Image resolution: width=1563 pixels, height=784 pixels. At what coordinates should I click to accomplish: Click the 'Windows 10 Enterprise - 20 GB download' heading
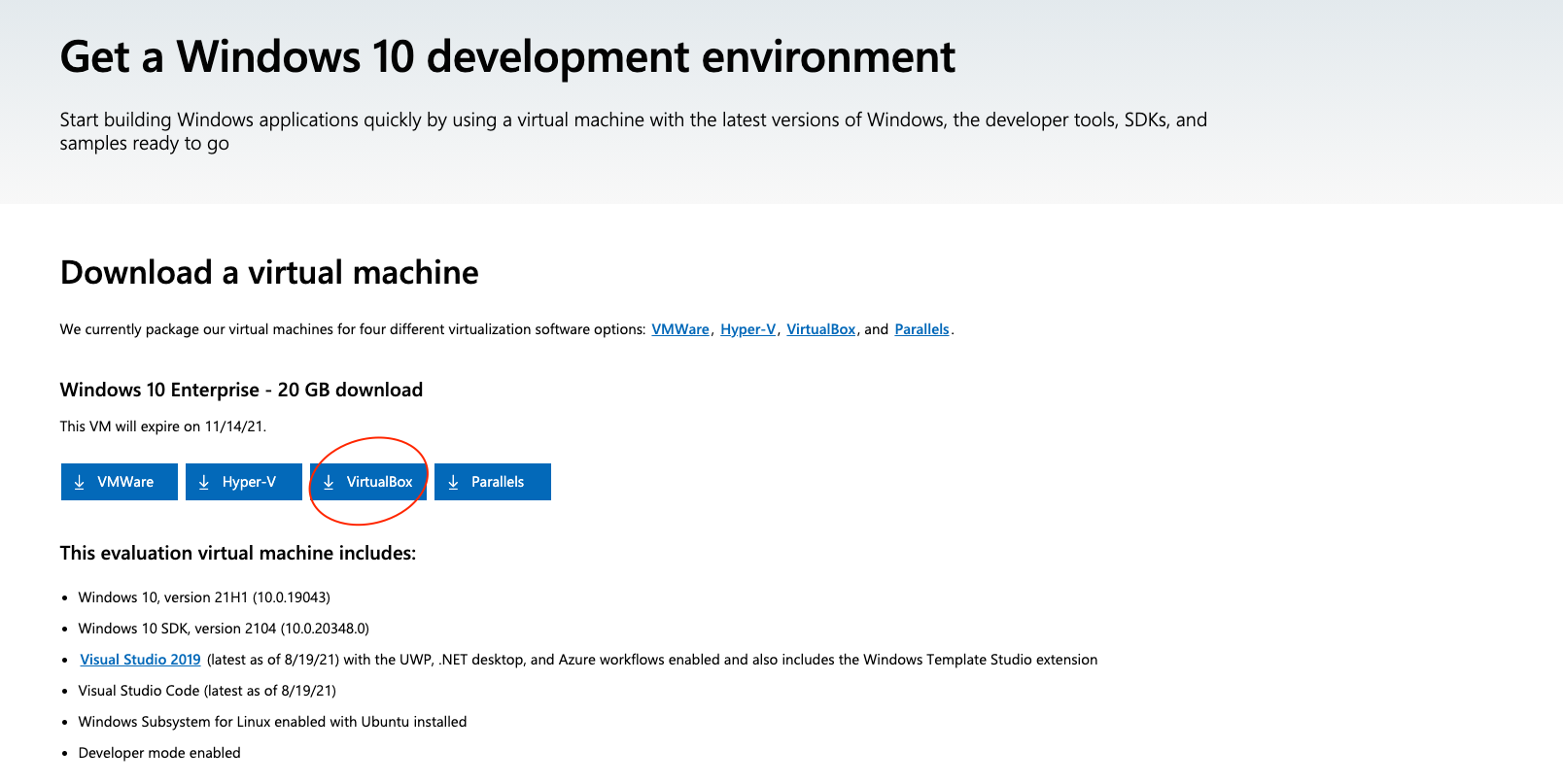tap(241, 390)
